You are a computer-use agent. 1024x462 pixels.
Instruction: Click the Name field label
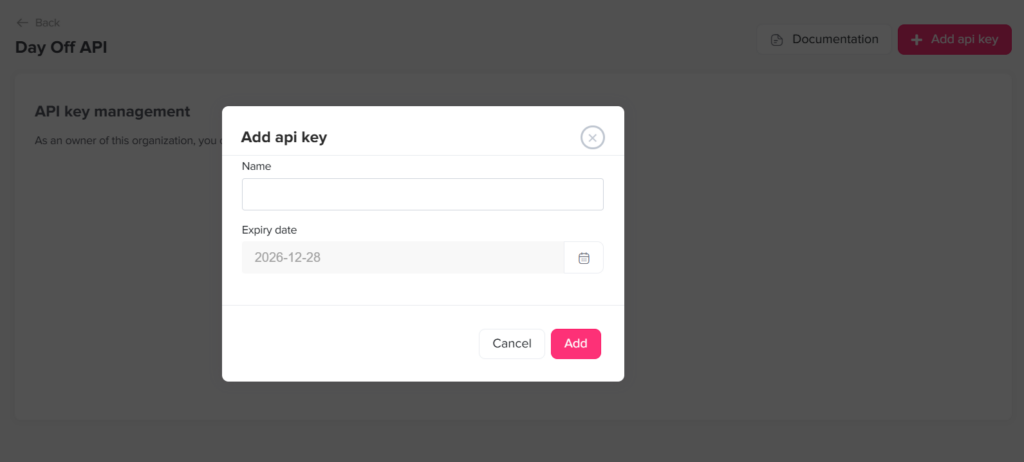click(256, 166)
